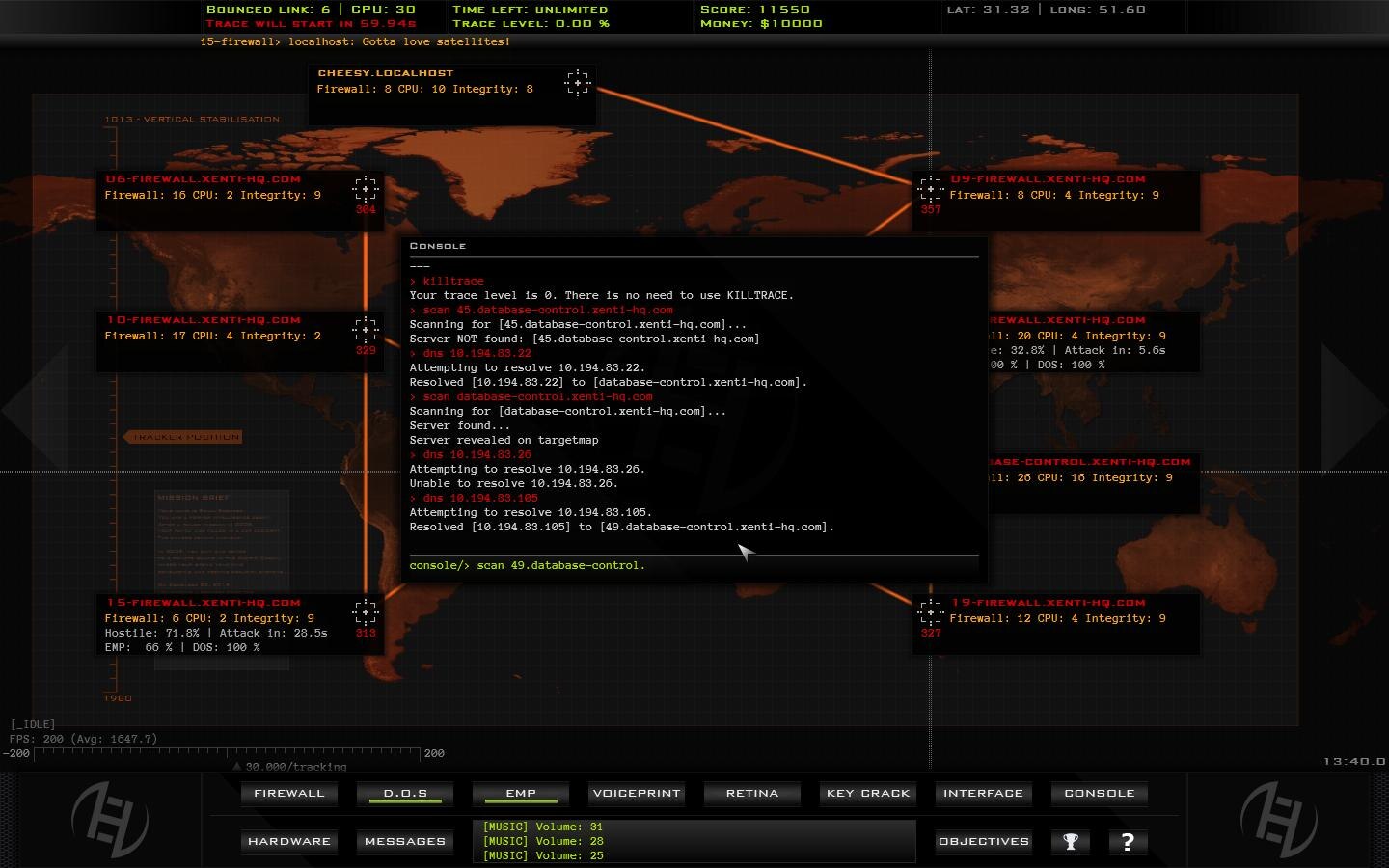Click 'Hostile: 71.8% | Attack in' status line

click(x=216, y=633)
